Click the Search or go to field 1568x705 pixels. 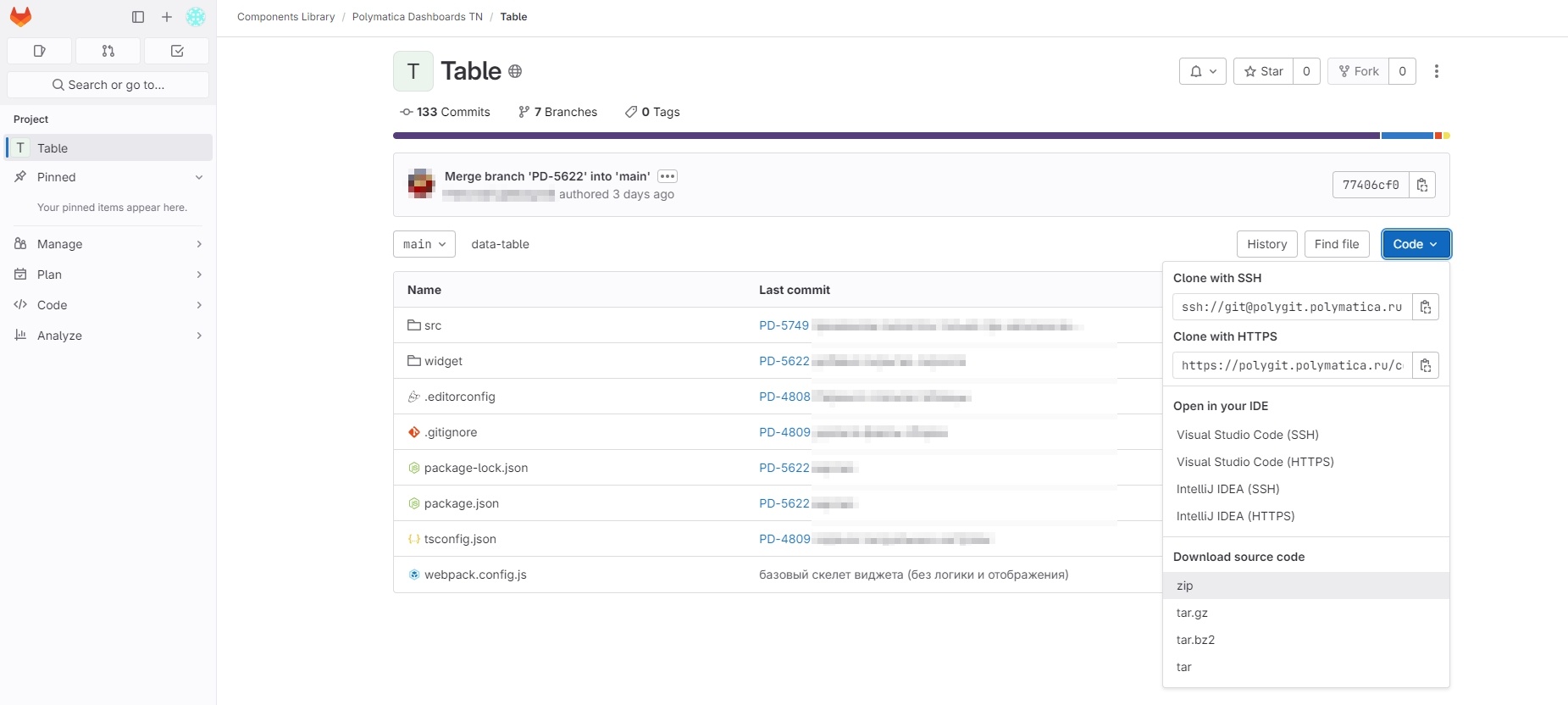click(x=108, y=85)
